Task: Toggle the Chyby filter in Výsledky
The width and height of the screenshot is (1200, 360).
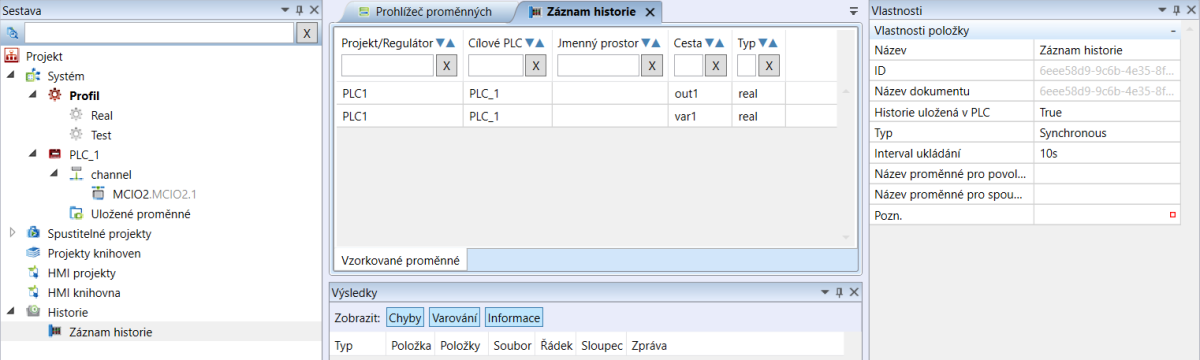Action: point(405,318)
